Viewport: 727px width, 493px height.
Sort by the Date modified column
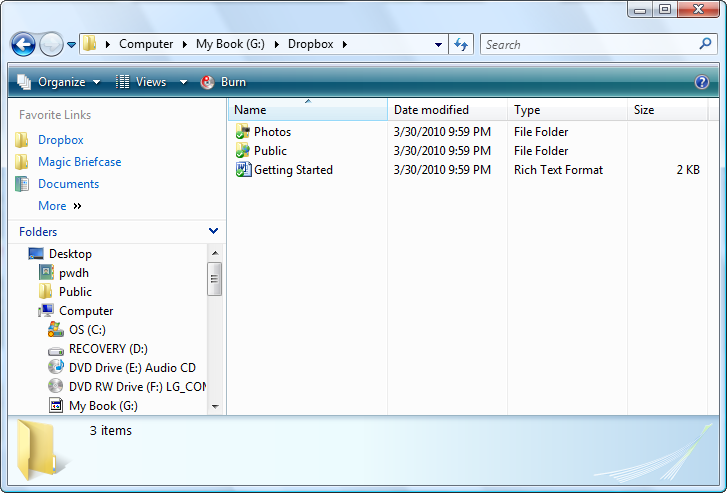pos(447,110)
